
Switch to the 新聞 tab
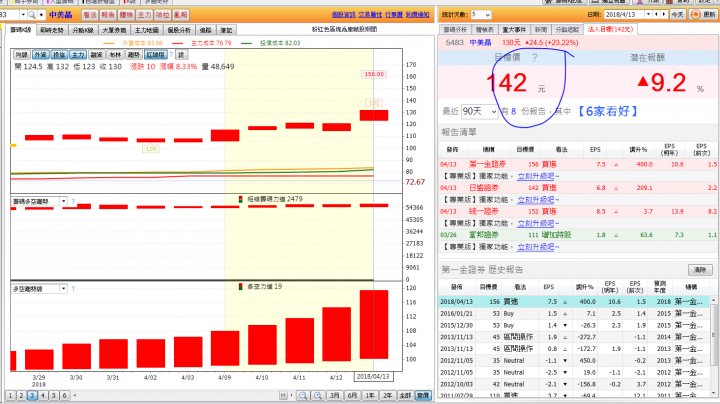(x=541, y=29)
